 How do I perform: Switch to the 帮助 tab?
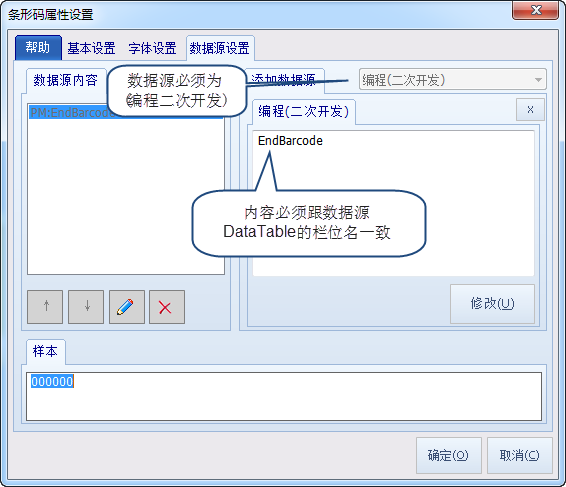coord(38,47)
